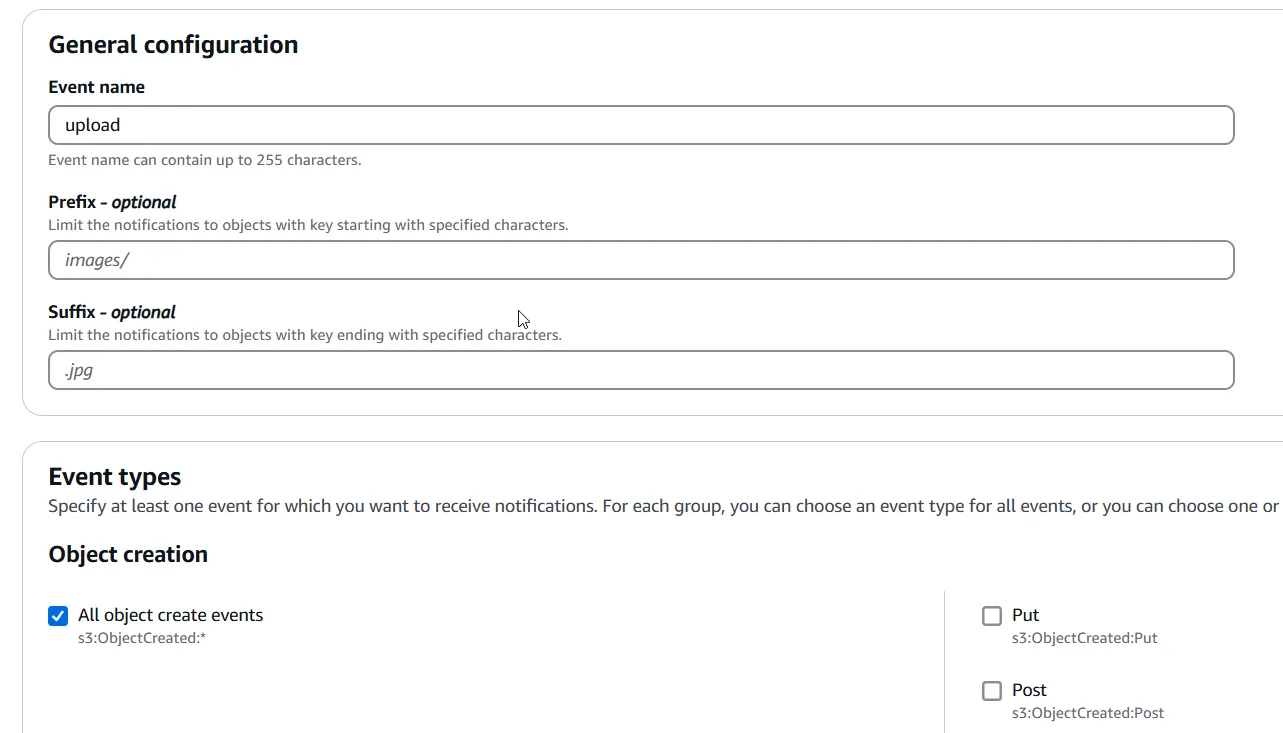Click the 255 characters hint under Event name
This screenshot has width=1283, height=733.
[204, 160]
